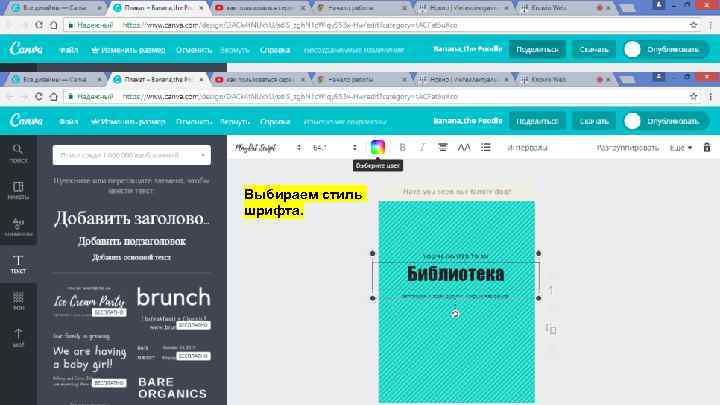The height and width of the screenshot is (405, 720).
Task: Switch to the YouTube tab in lower tab strip
Action: click(259, 79)
